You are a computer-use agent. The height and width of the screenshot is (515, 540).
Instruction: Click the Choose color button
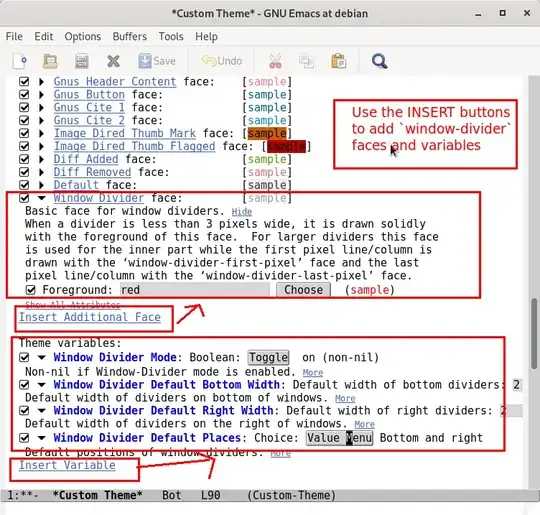(303, 290)
